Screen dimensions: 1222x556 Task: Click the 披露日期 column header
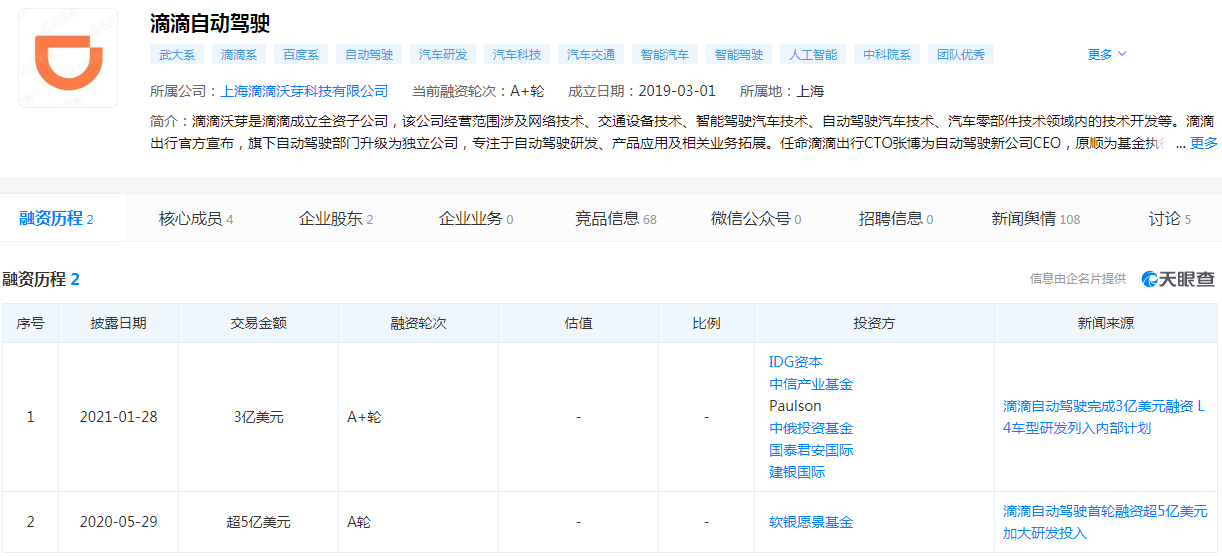118,323
